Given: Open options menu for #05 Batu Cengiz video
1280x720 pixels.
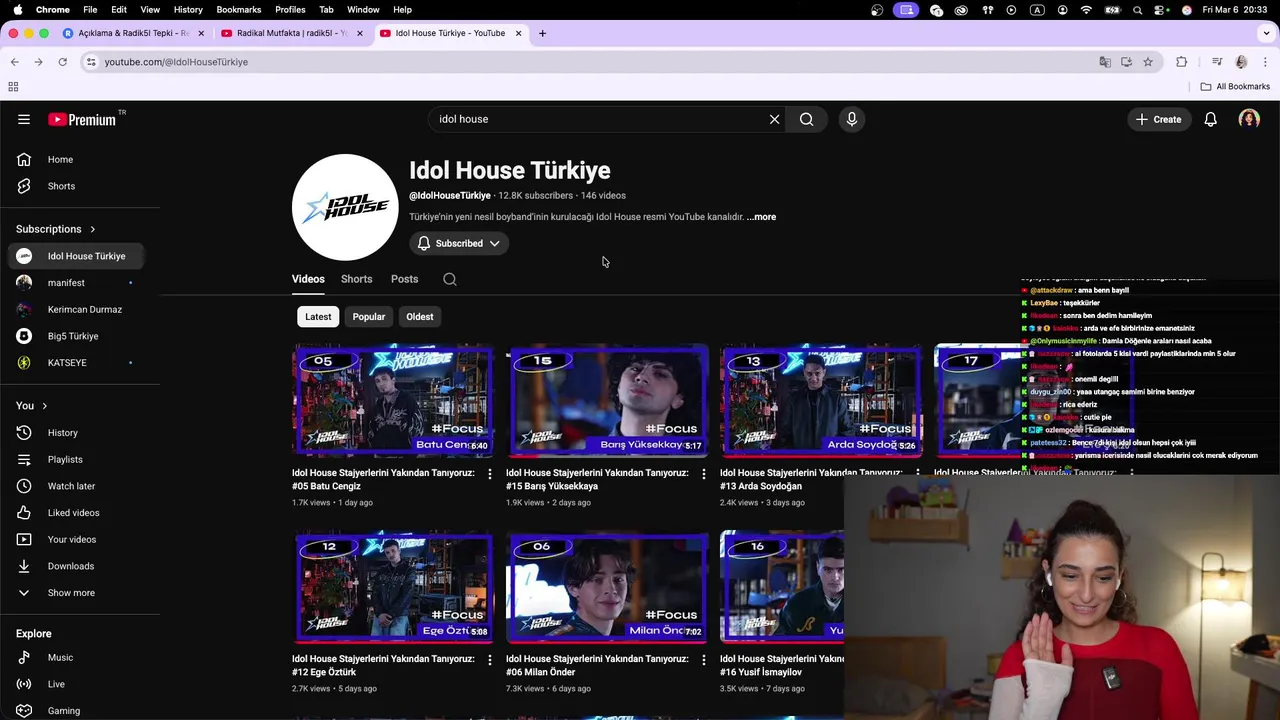Looking at the screenshot, I should 489,474.
